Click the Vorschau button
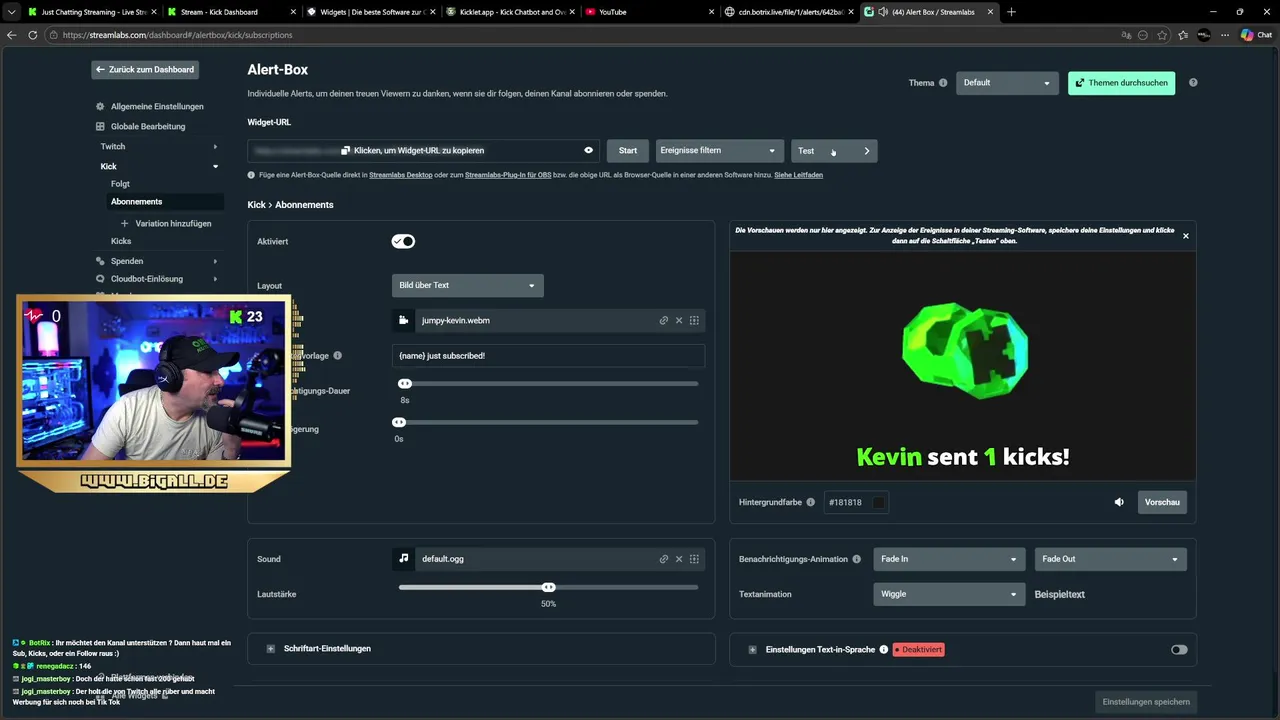The image size is (1280, 720). (x=1162, y=502)
